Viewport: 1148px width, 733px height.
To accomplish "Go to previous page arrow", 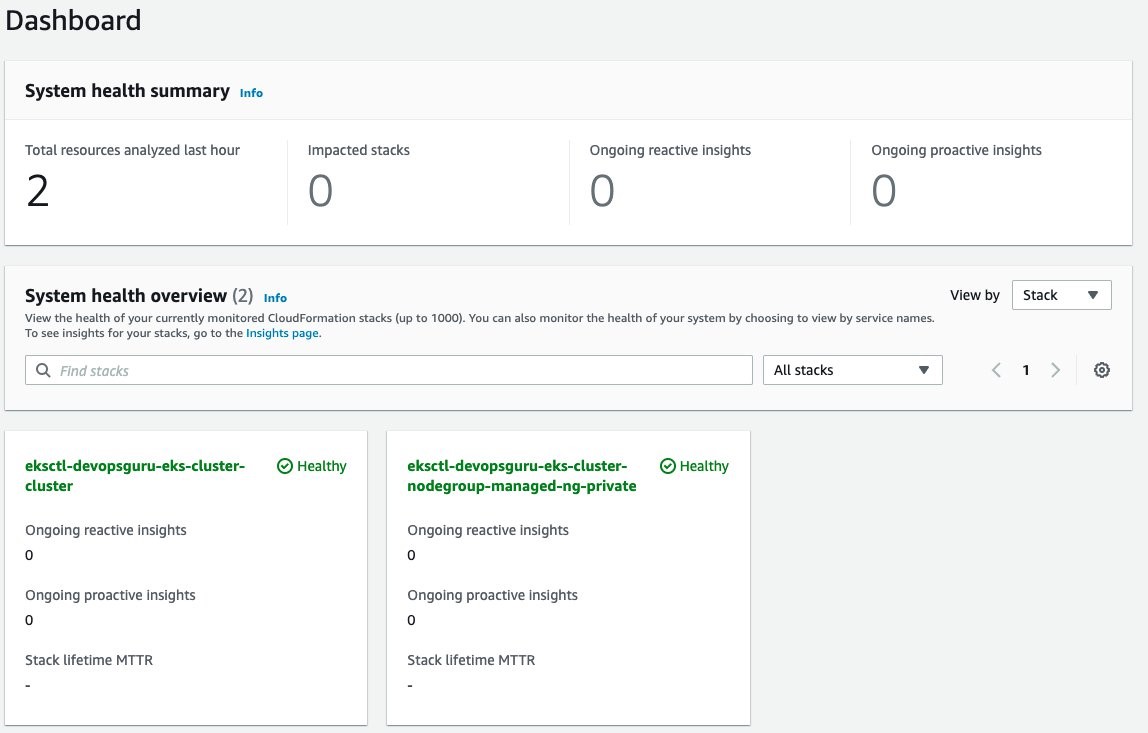I will pyautogui.click(x=996, y=371).
